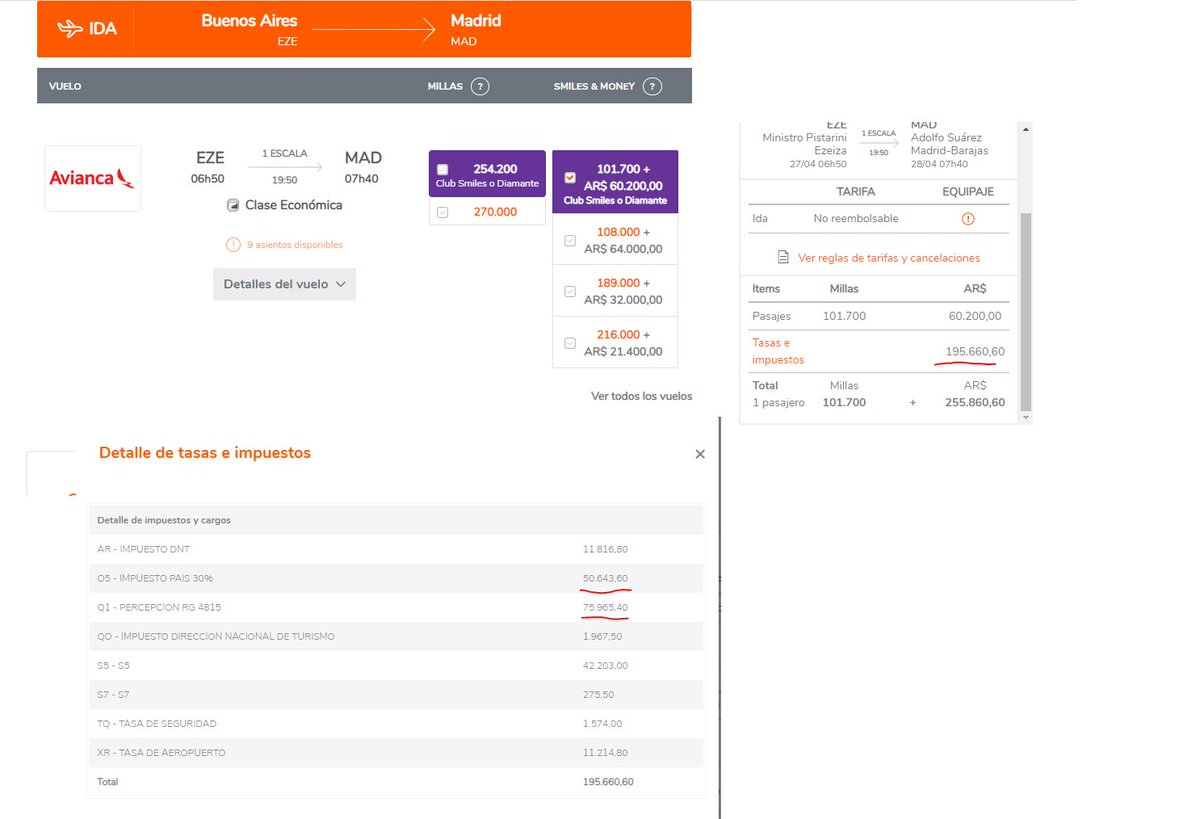Open the Millas help question mark

480,86
